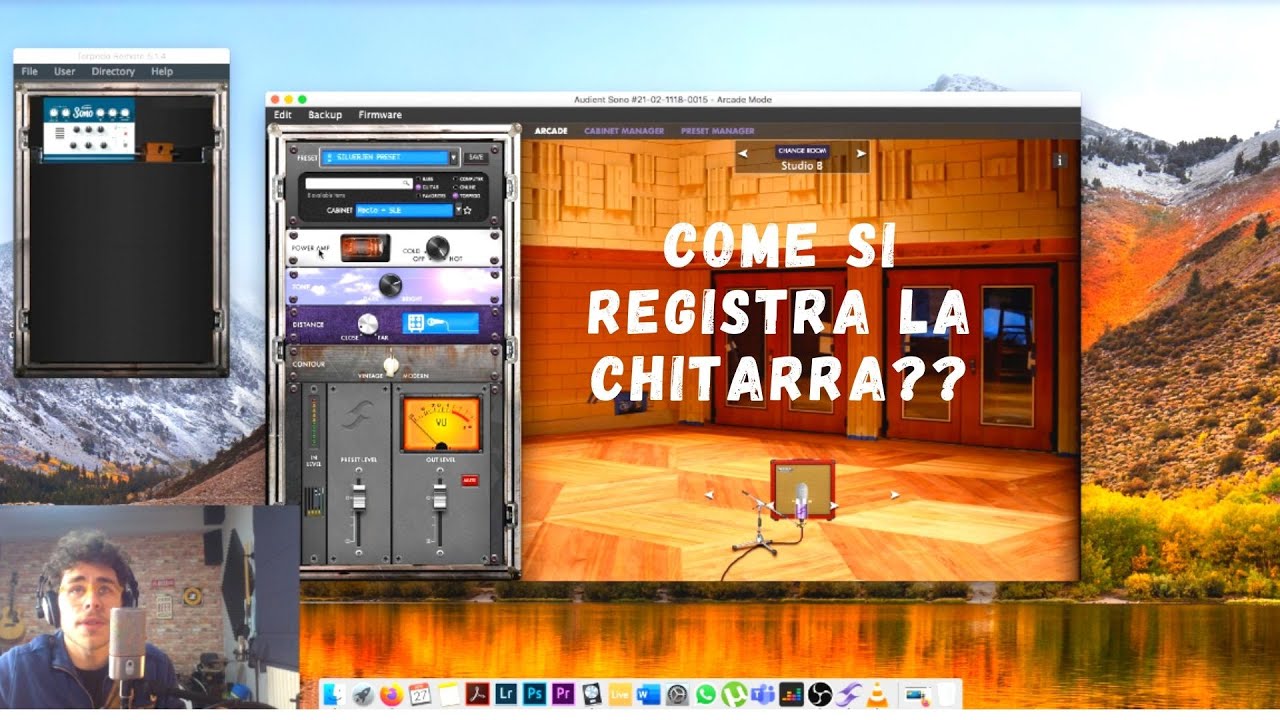Open the User menu in the Torpedo Remote window

(65, 72)
